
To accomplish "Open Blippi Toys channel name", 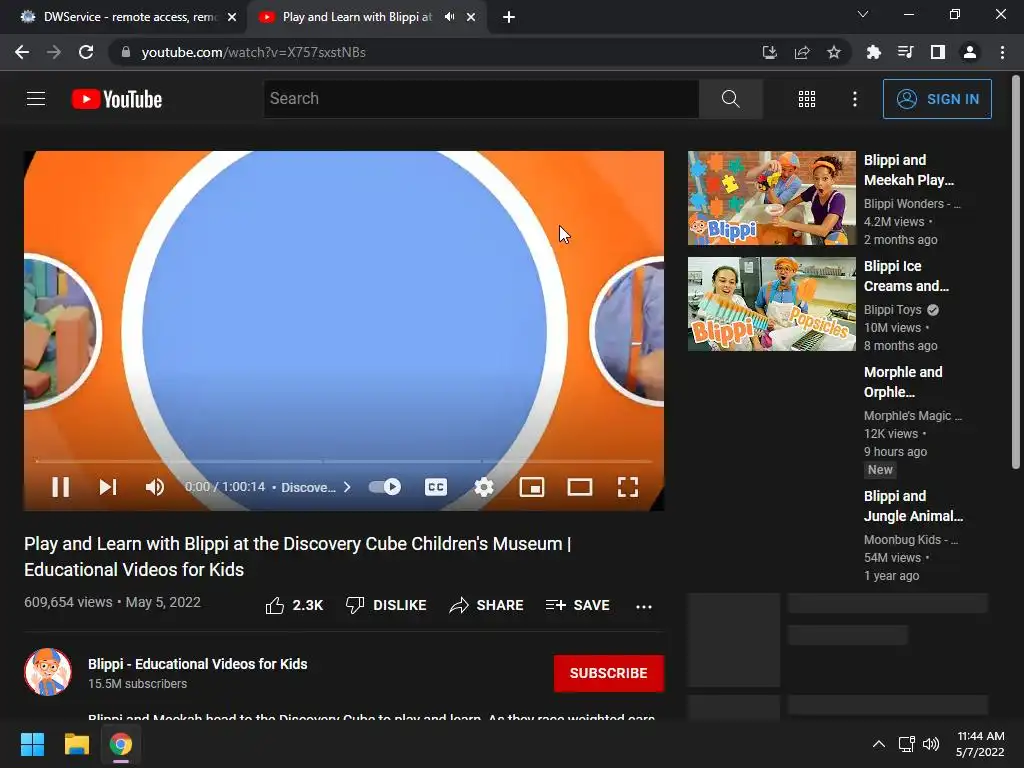I will pos(892,310).
